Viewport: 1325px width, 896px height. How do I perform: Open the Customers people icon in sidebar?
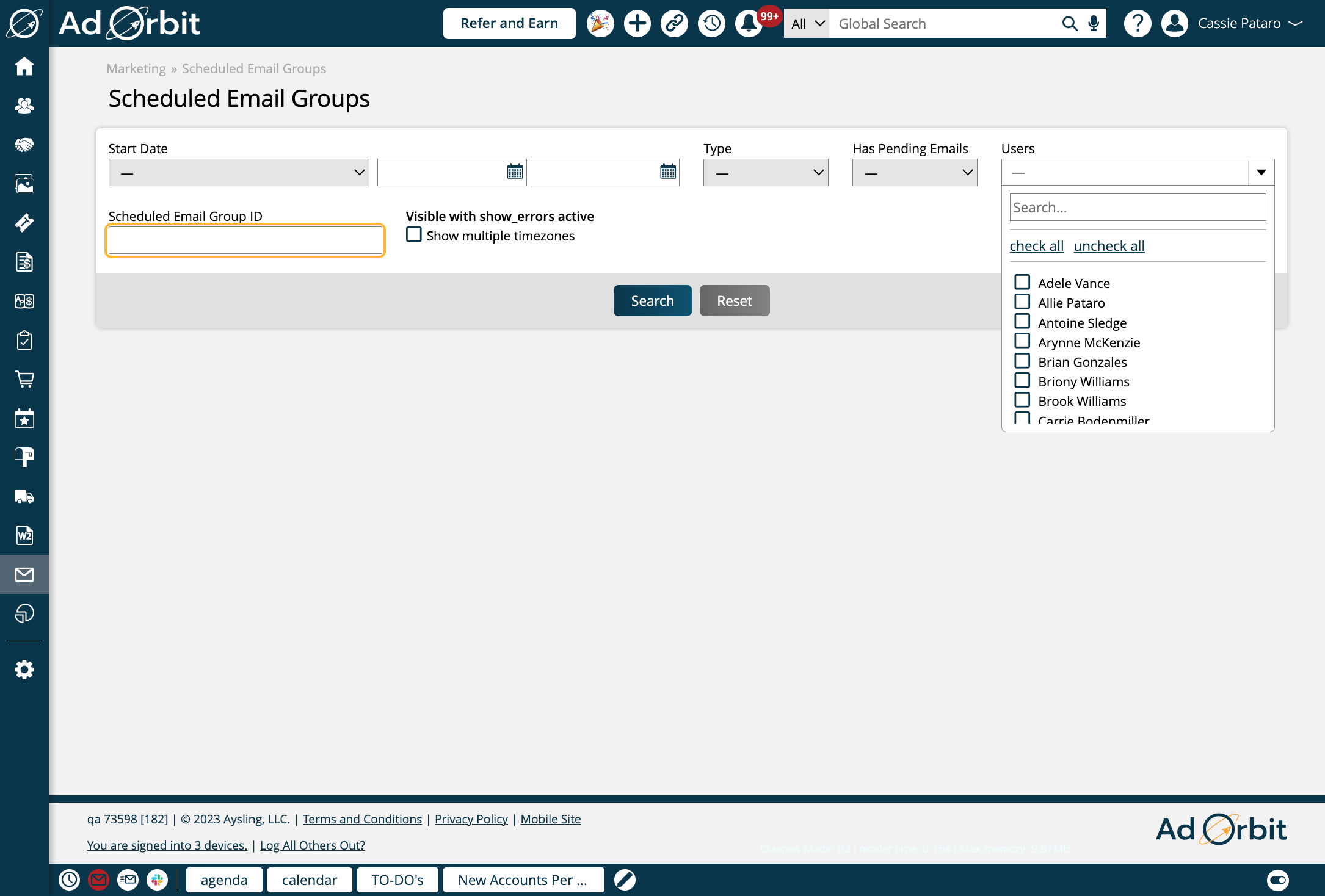click(24, 105)
